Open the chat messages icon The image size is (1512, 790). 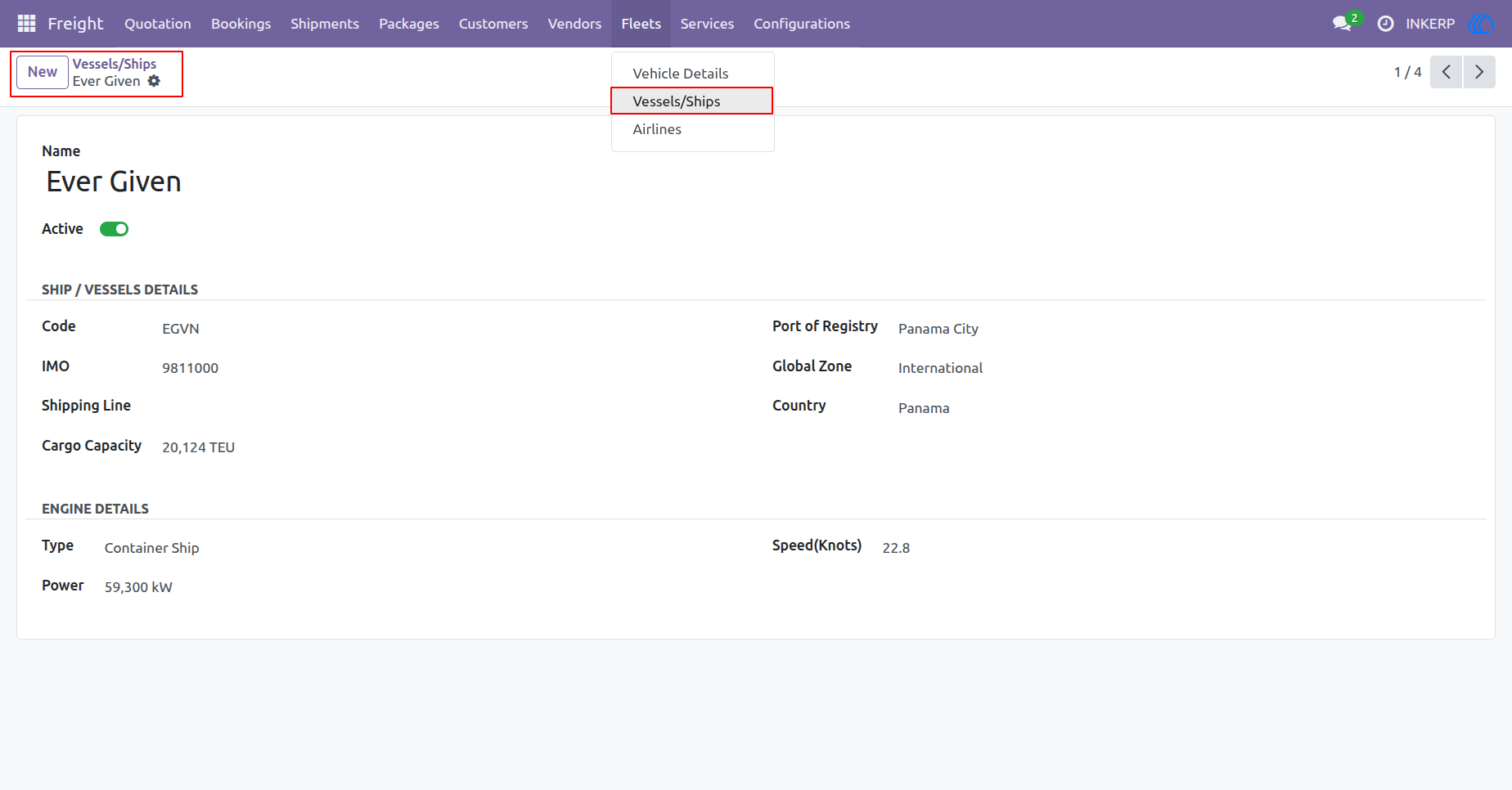coord(1342,24)
